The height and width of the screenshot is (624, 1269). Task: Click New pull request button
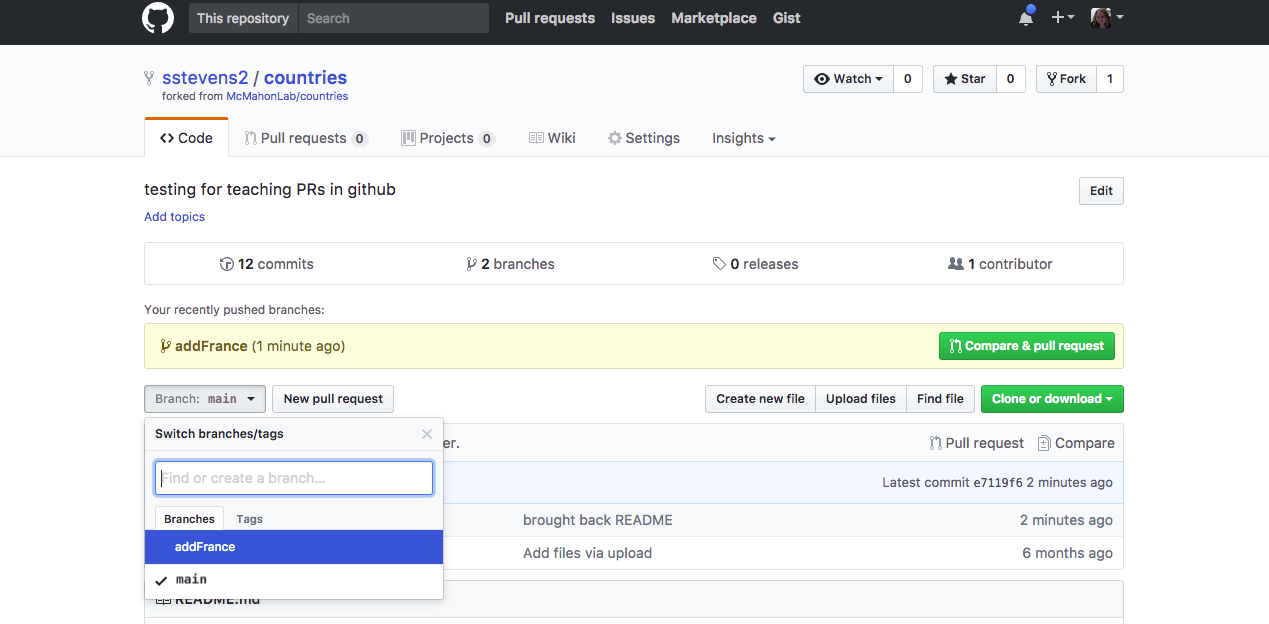[x=333, y=399]
